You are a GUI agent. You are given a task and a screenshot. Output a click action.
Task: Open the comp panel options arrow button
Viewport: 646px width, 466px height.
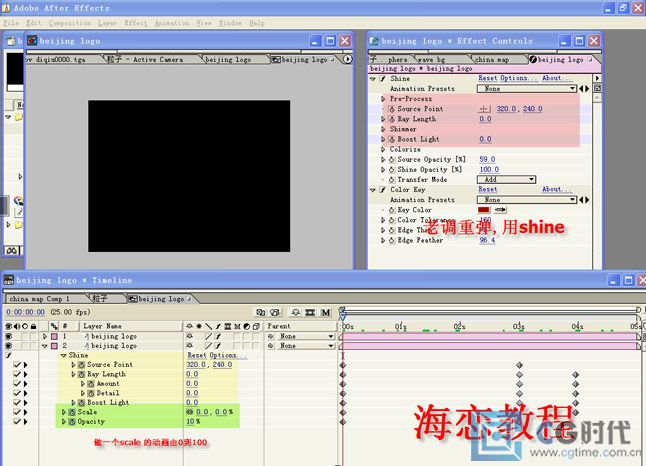coord(348,59)
